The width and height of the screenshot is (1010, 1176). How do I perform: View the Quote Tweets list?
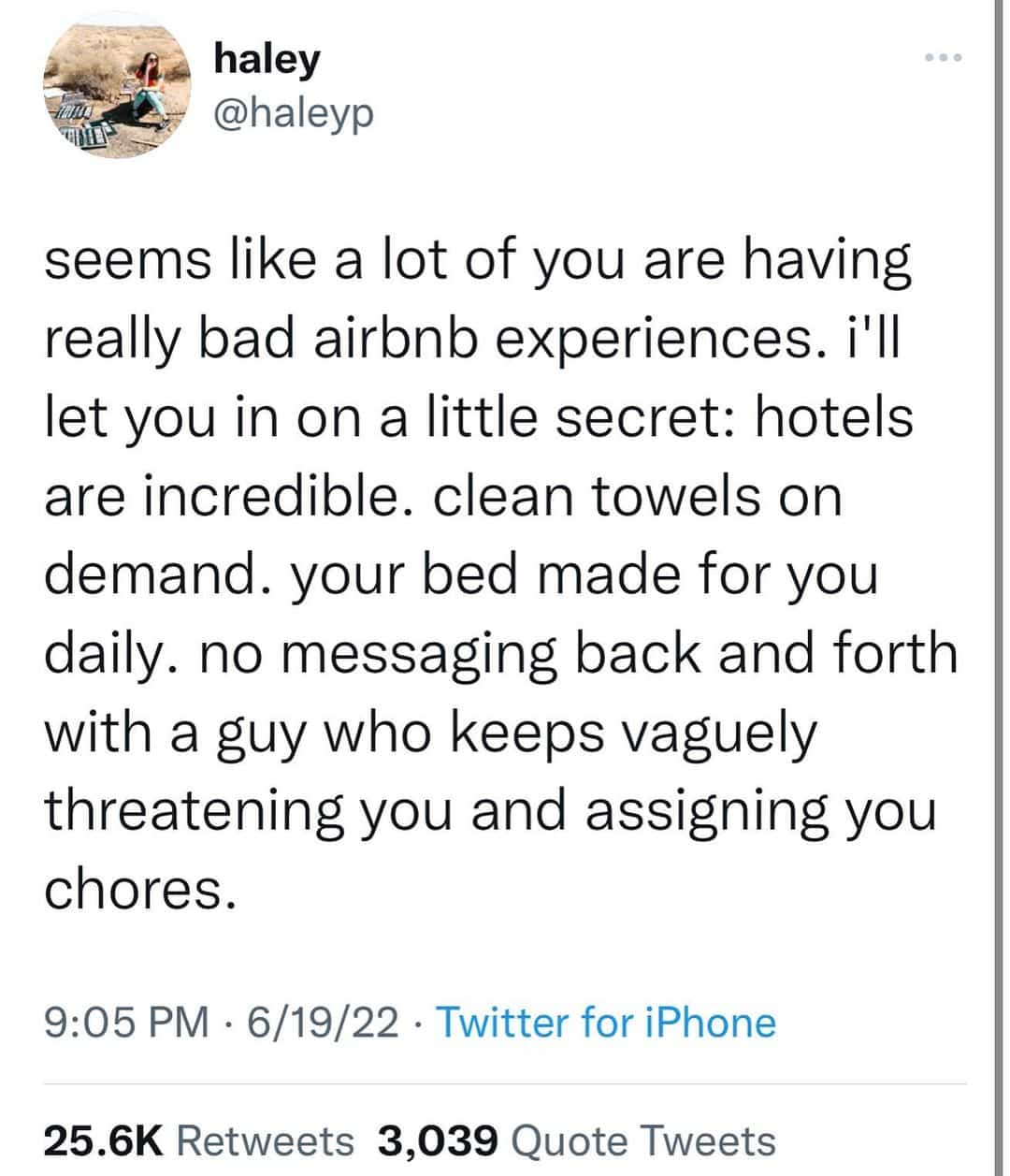[x=645, y=1140]
